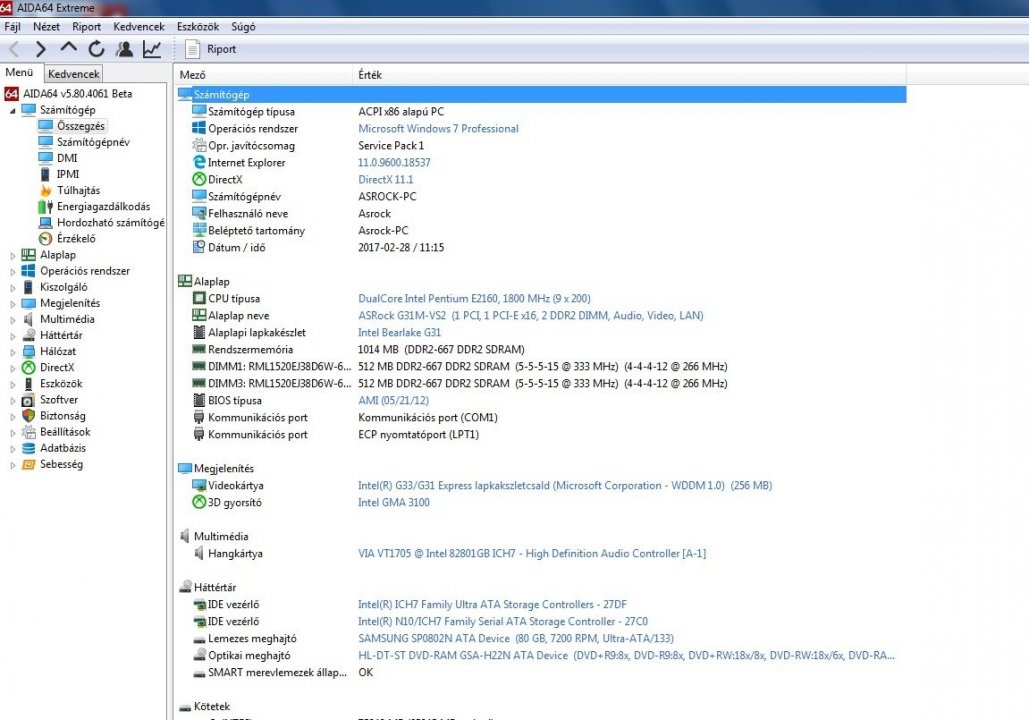Expand the DirectX tree node

click(12, 368)
